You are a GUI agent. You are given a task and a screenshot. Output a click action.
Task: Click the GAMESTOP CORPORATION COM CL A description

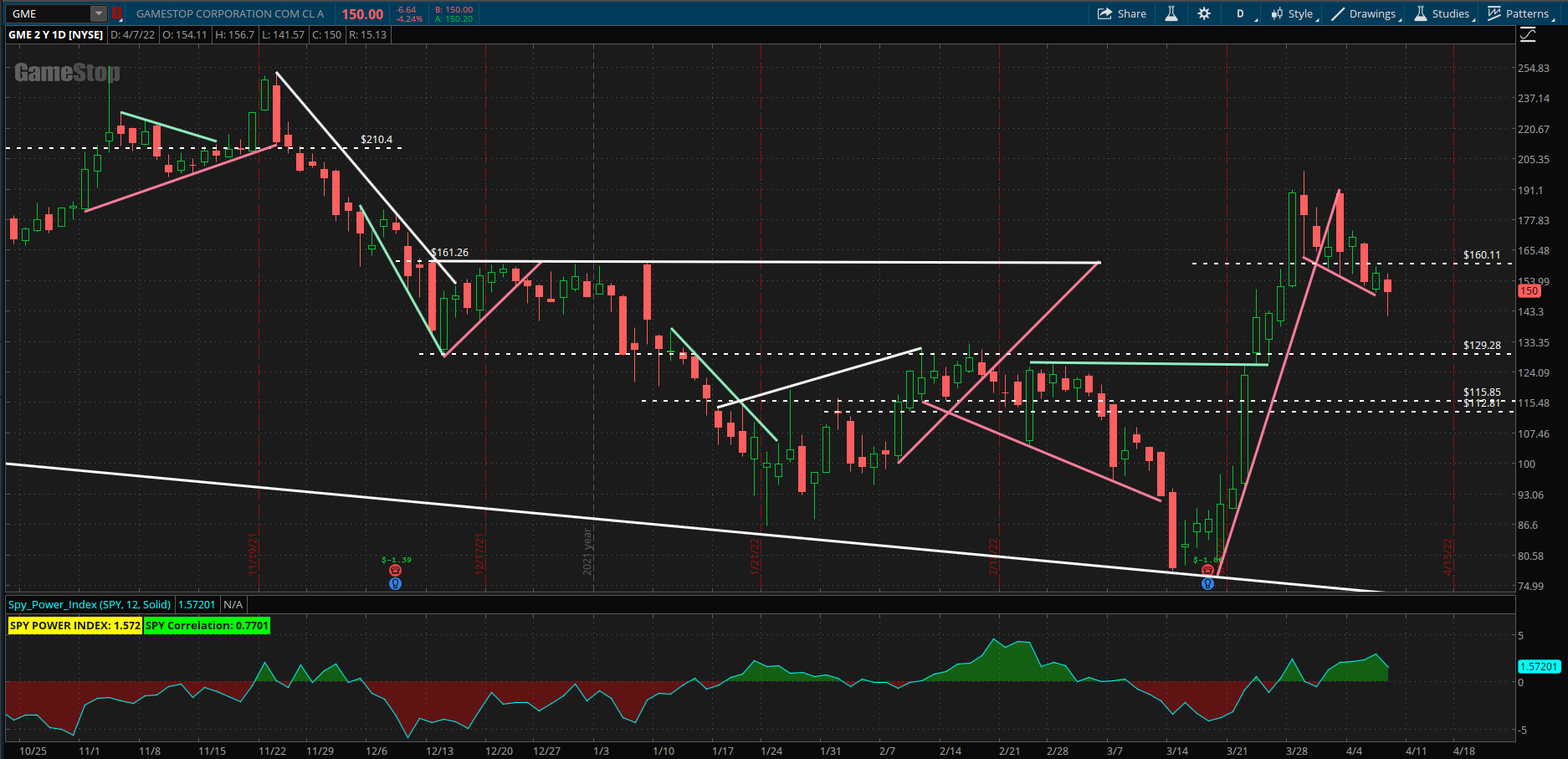[230, 13]
